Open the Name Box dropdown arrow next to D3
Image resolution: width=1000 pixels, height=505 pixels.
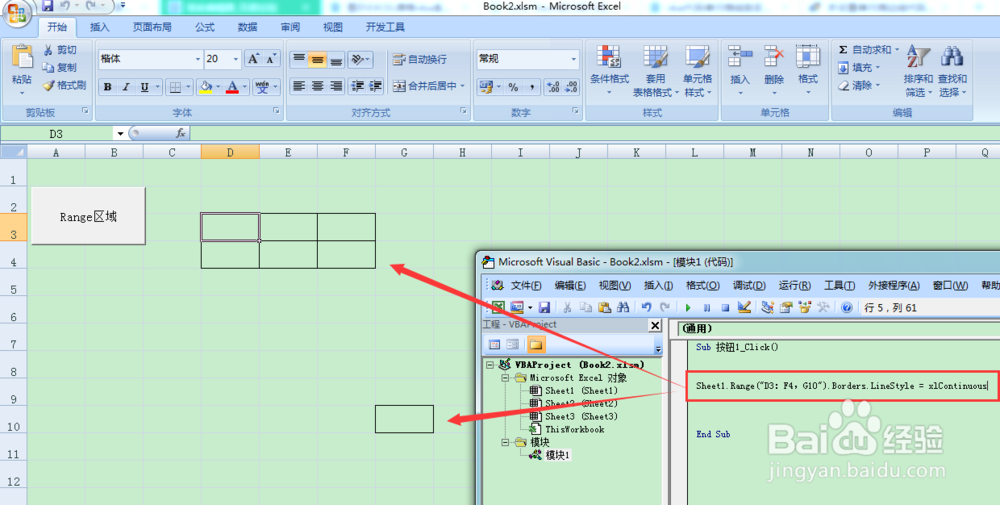point(120,134)
